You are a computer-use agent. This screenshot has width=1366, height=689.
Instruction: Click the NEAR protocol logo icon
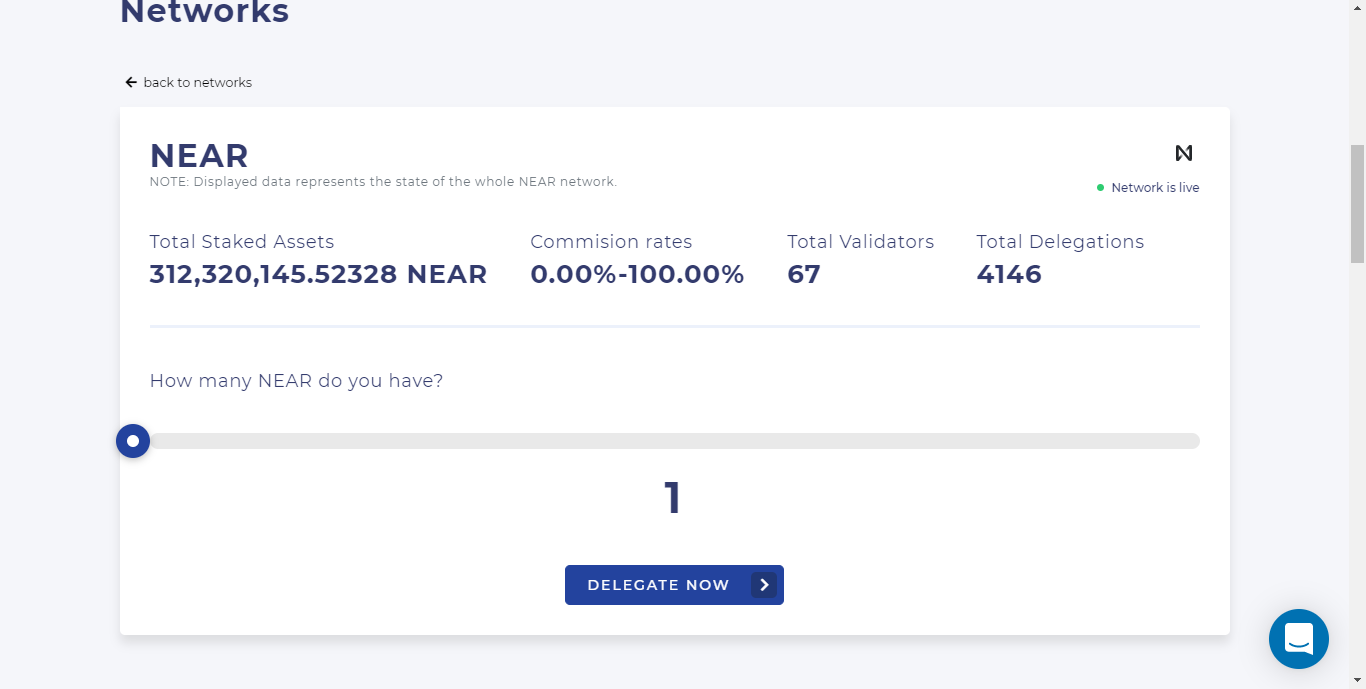(x=1184, y=153)
